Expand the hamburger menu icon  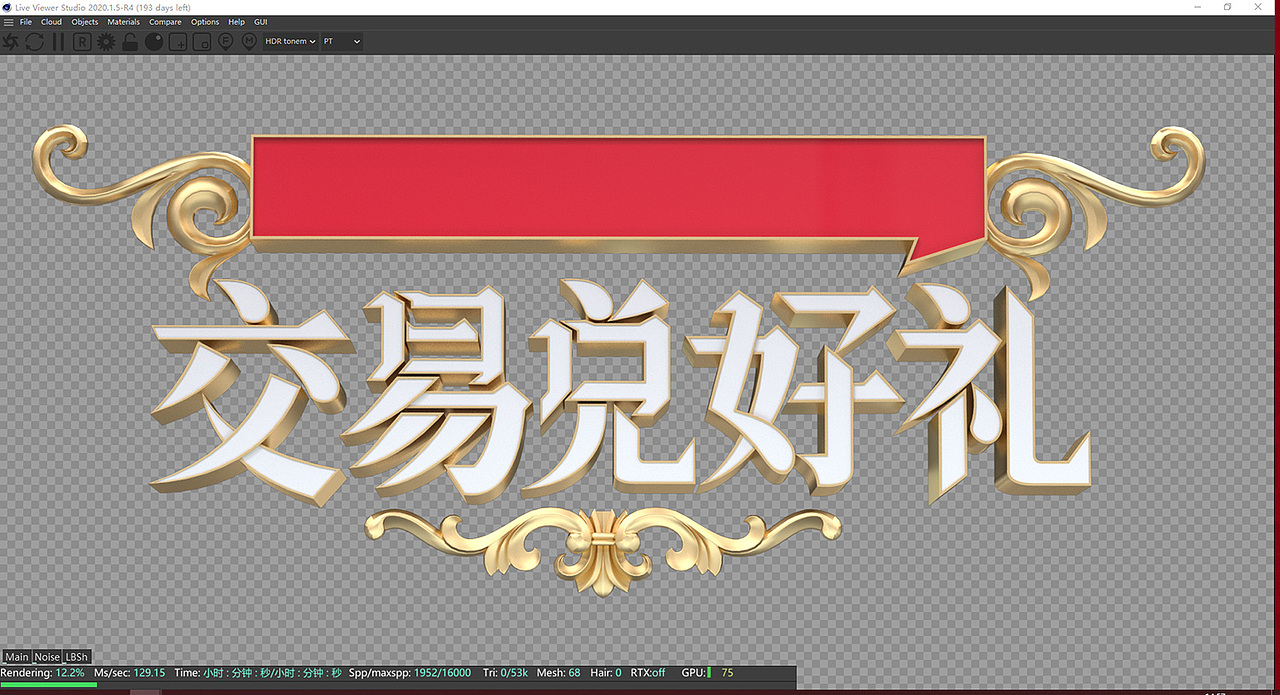(8, 21)
